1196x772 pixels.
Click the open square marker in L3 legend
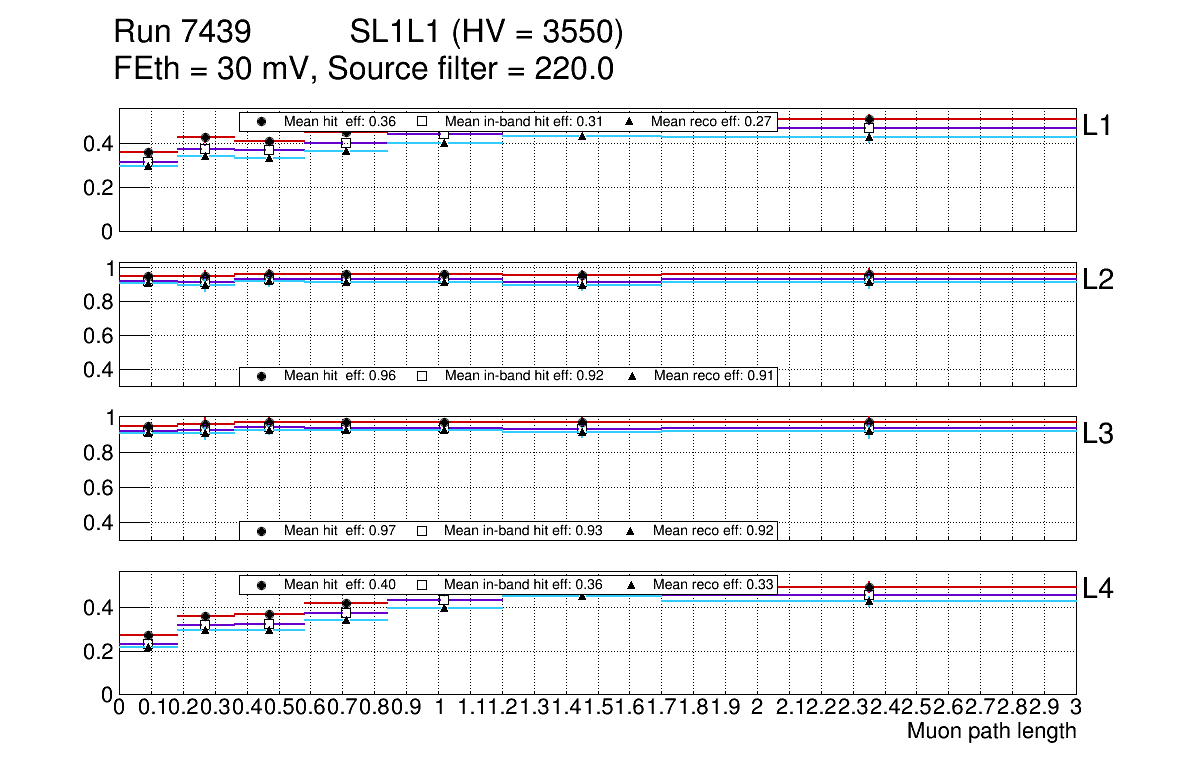[x=421, y=530]
